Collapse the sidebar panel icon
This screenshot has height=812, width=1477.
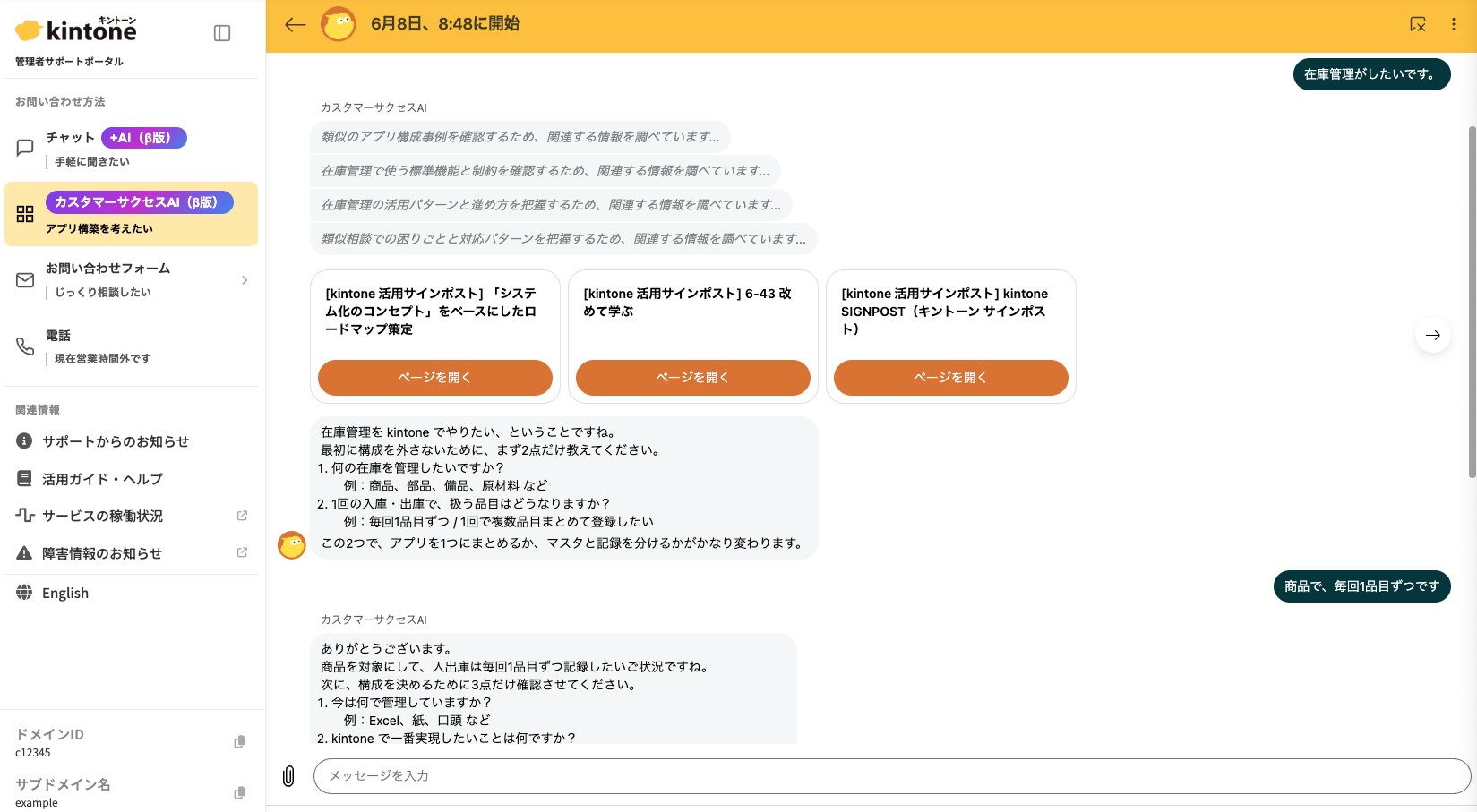(x=222, y=33)
